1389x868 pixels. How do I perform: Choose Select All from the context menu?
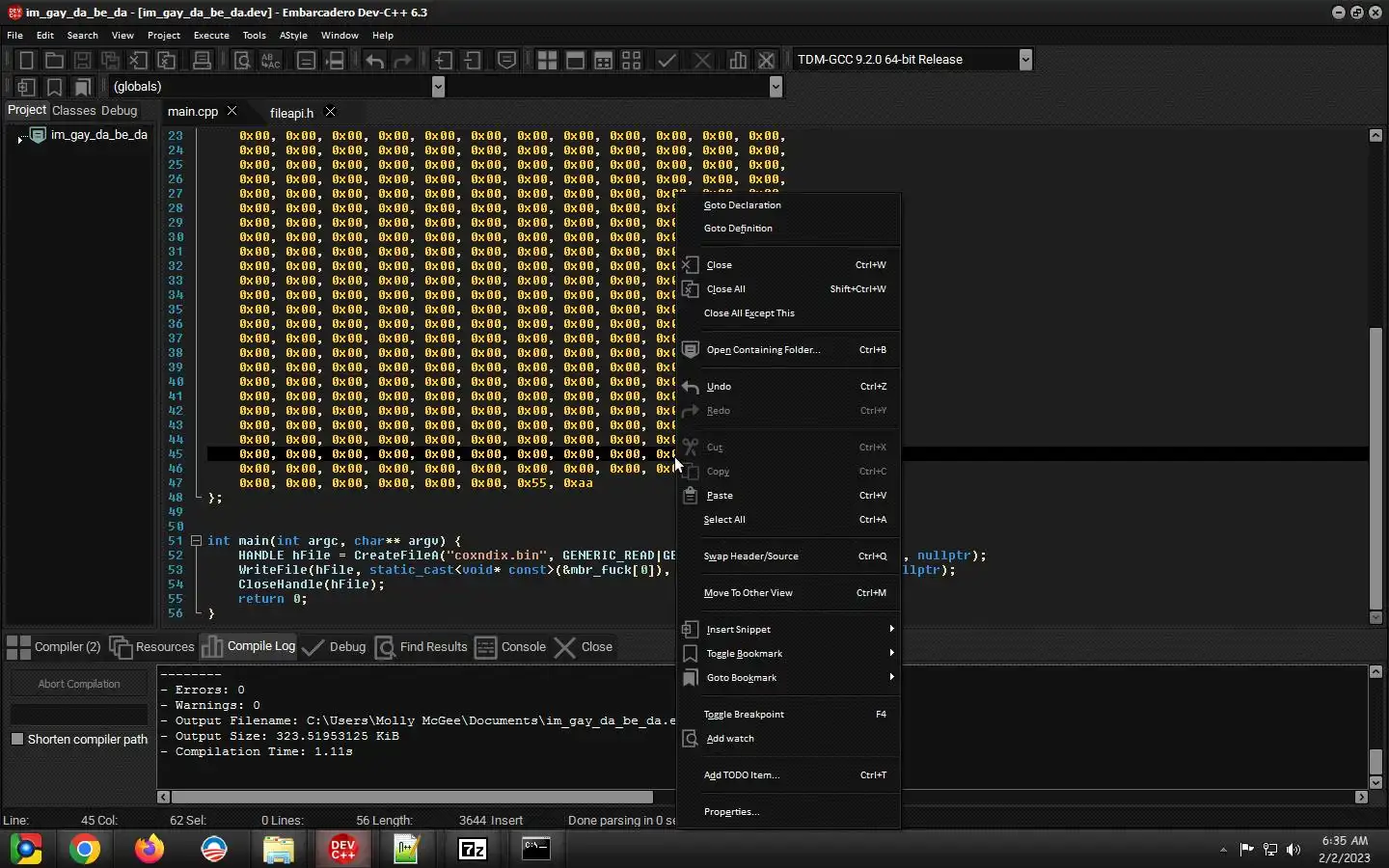[724, 520]
